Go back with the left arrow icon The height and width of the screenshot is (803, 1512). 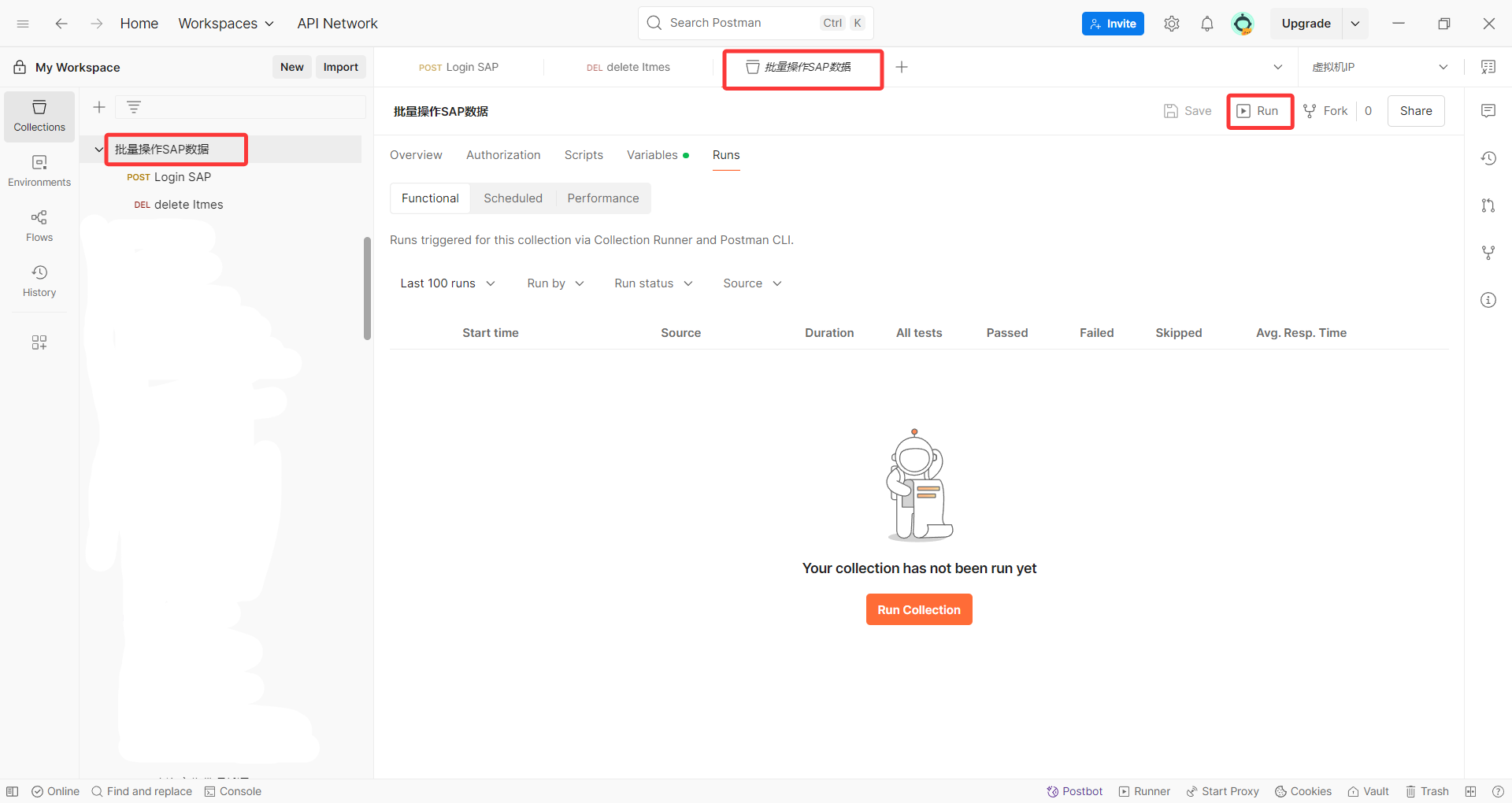pyautogui.click(x=61, y=24)
